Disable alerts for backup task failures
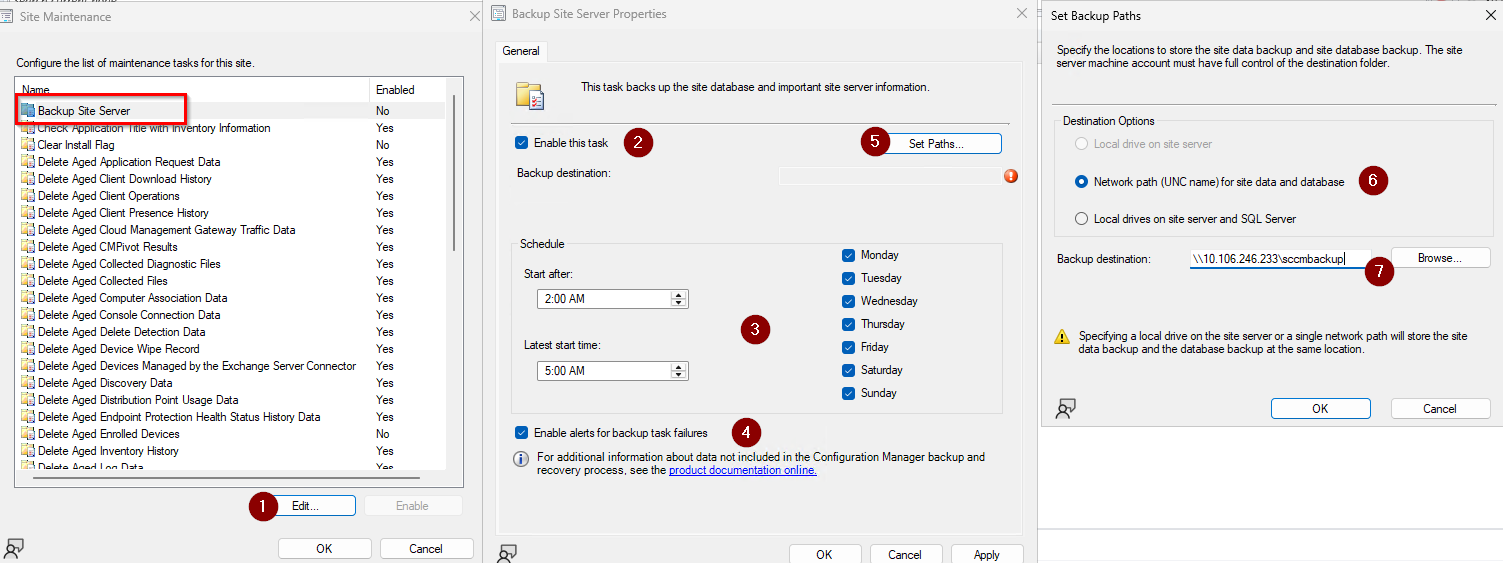Image resolution: width=1503 pixels, height=563 pixels. [x=521, y=433]
